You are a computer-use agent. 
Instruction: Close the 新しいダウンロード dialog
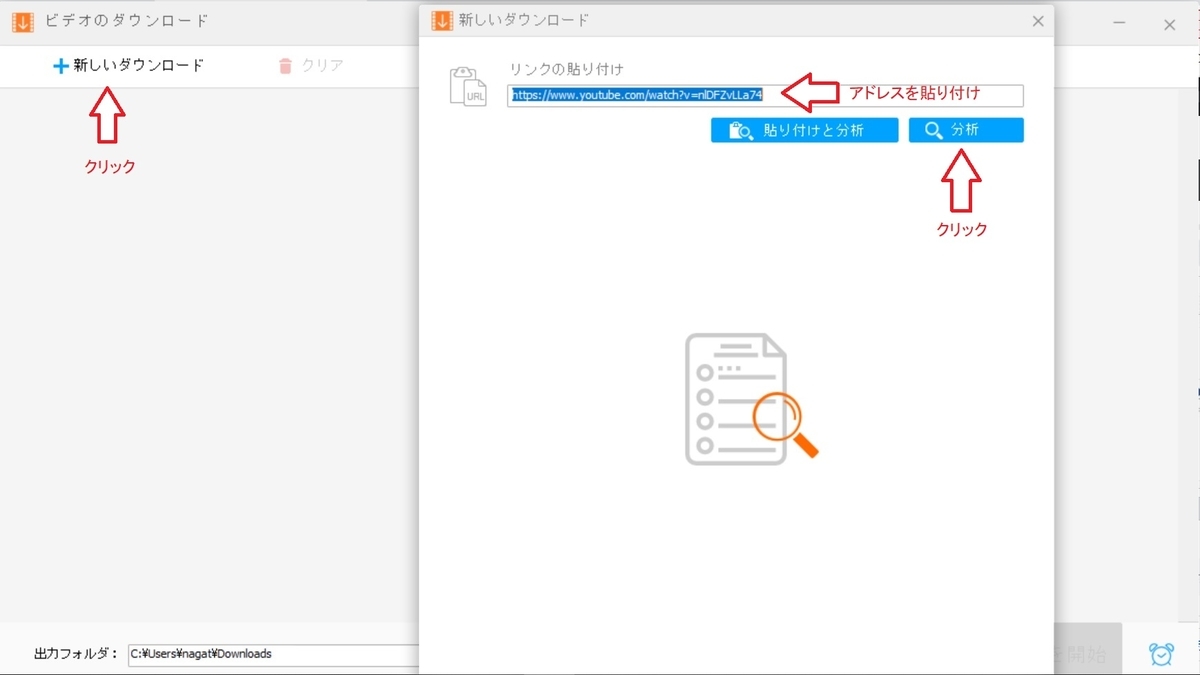(1038, 21)
